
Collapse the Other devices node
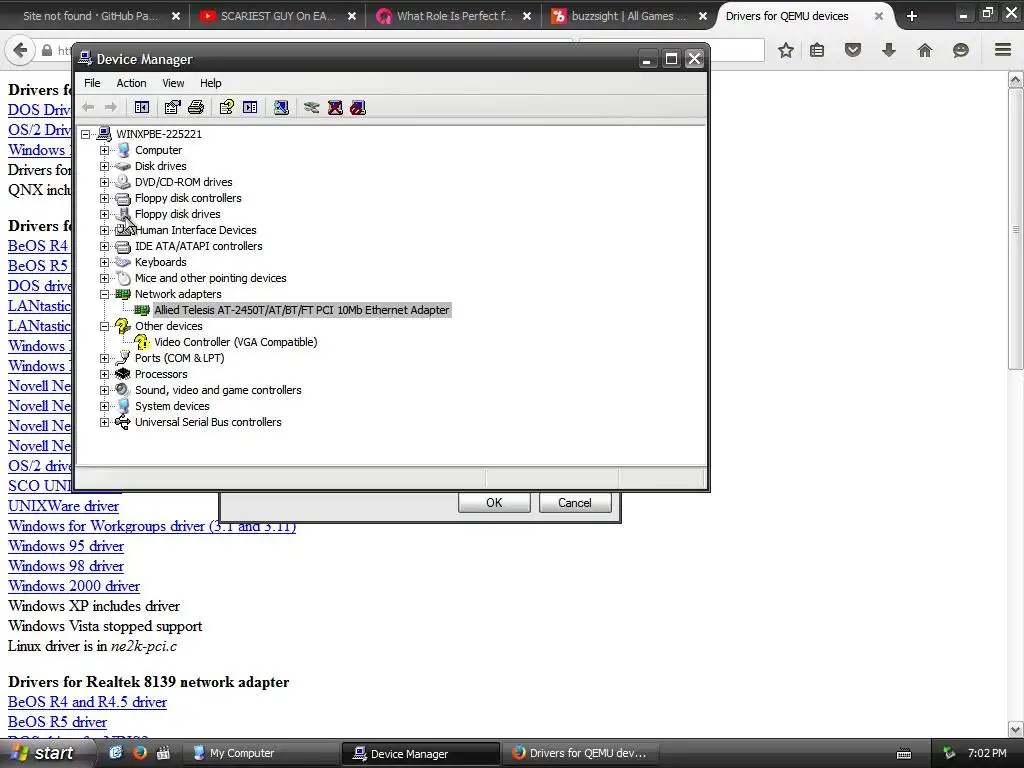pos(104,327)
